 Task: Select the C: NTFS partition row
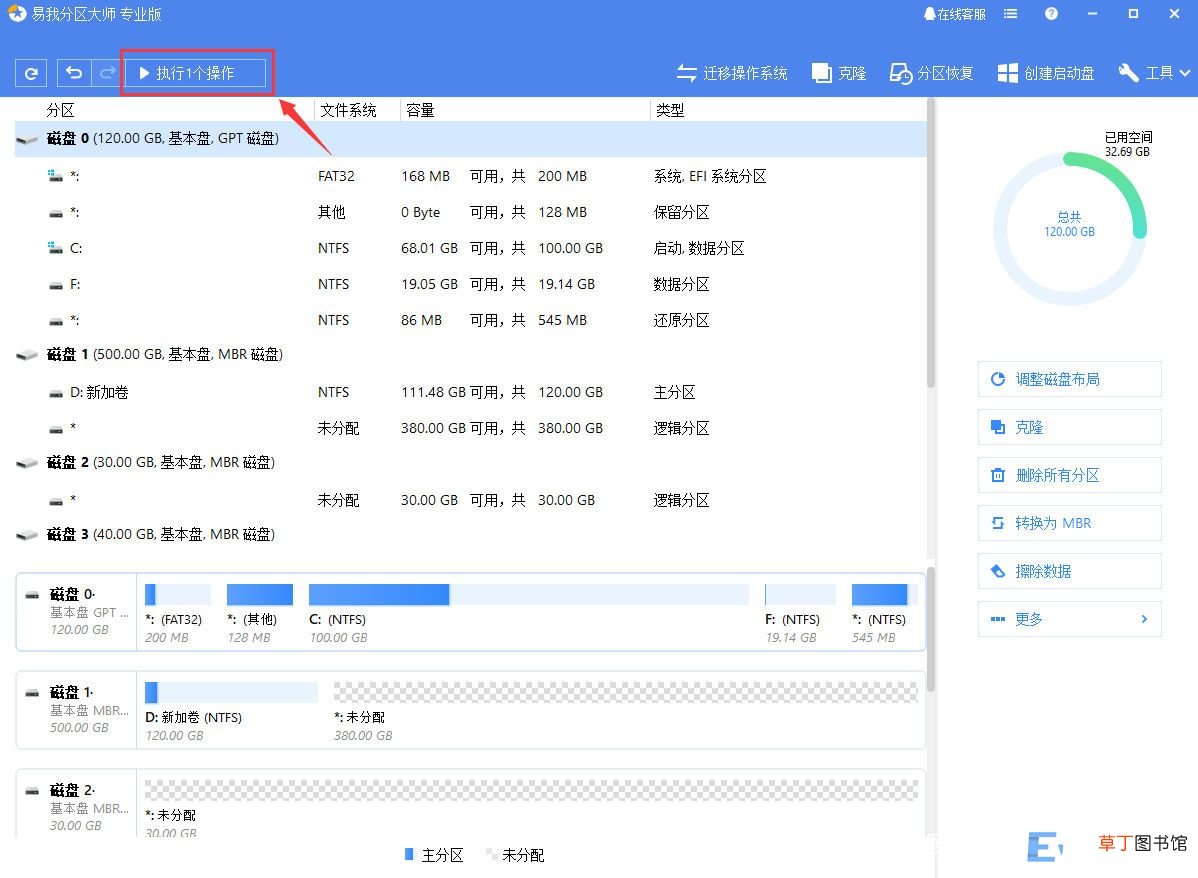pos(471,248)
